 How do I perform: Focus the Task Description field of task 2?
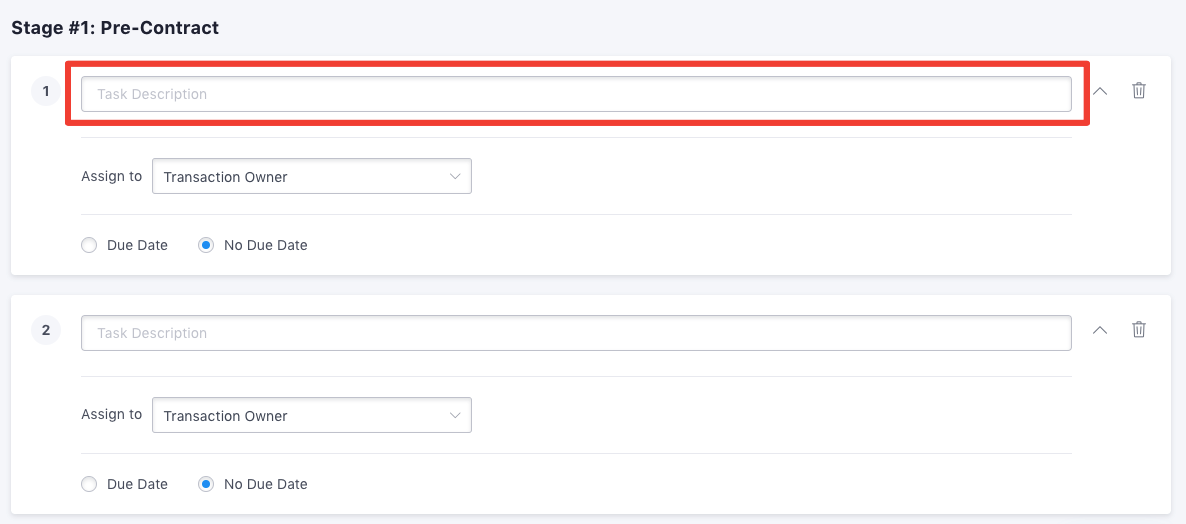pyautogui.click(x=576, y=333)
